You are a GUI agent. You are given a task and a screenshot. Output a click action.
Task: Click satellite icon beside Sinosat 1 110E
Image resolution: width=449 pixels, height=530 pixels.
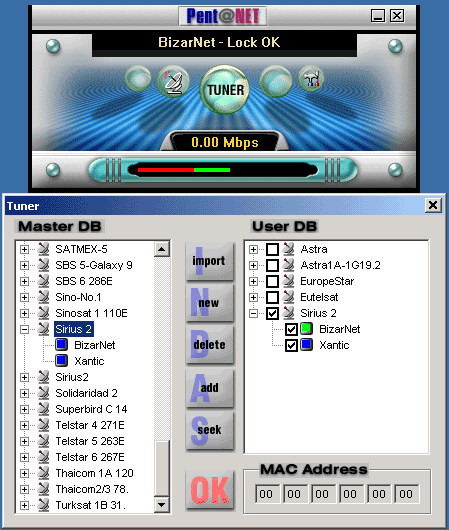(x=43, y=313)
